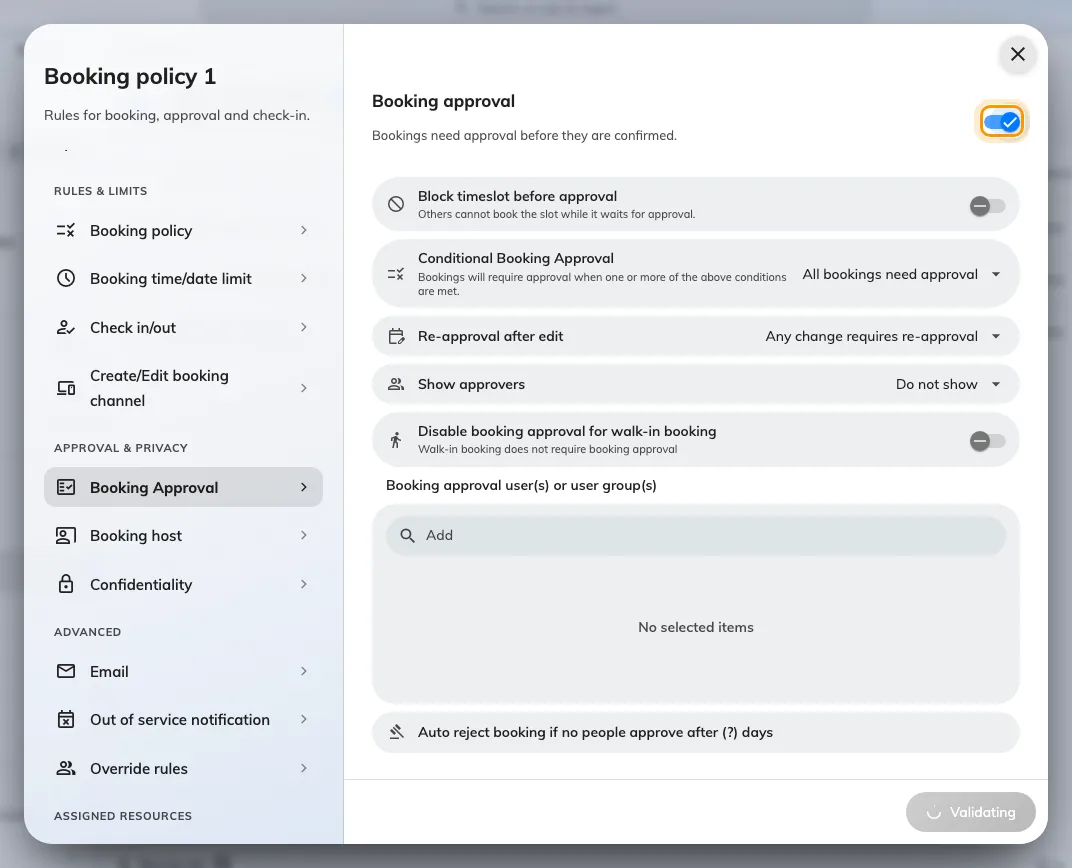Screen dimensions: 1072x868
Task: Open Out of service notification settings
Action: pyautogui.click(x=183, y=720)
